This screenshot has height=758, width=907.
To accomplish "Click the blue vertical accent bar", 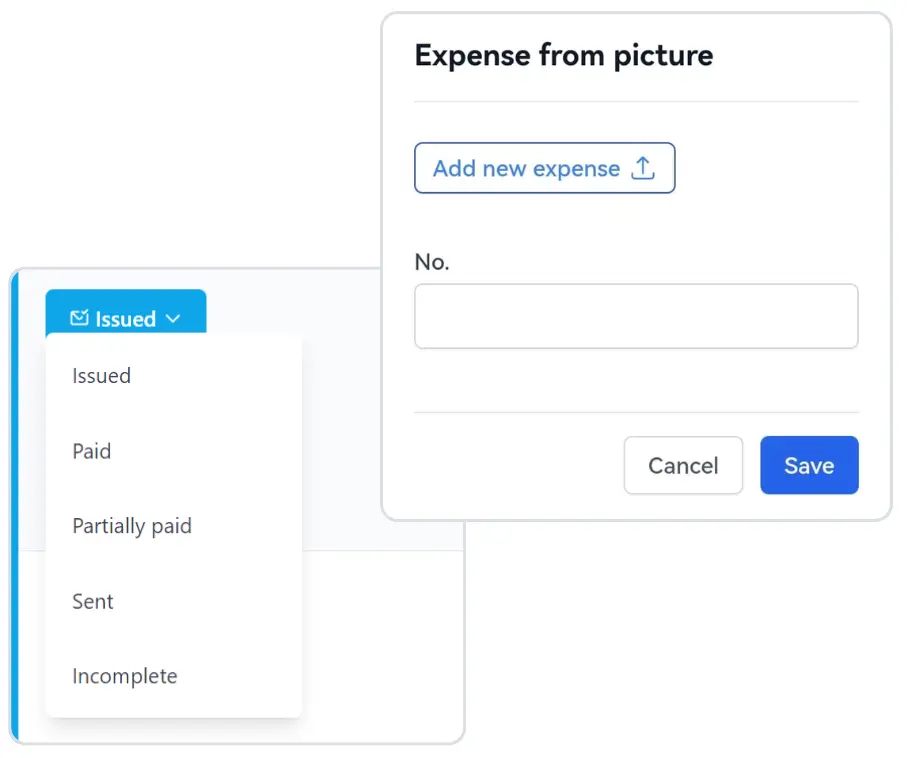I will 14,500.
